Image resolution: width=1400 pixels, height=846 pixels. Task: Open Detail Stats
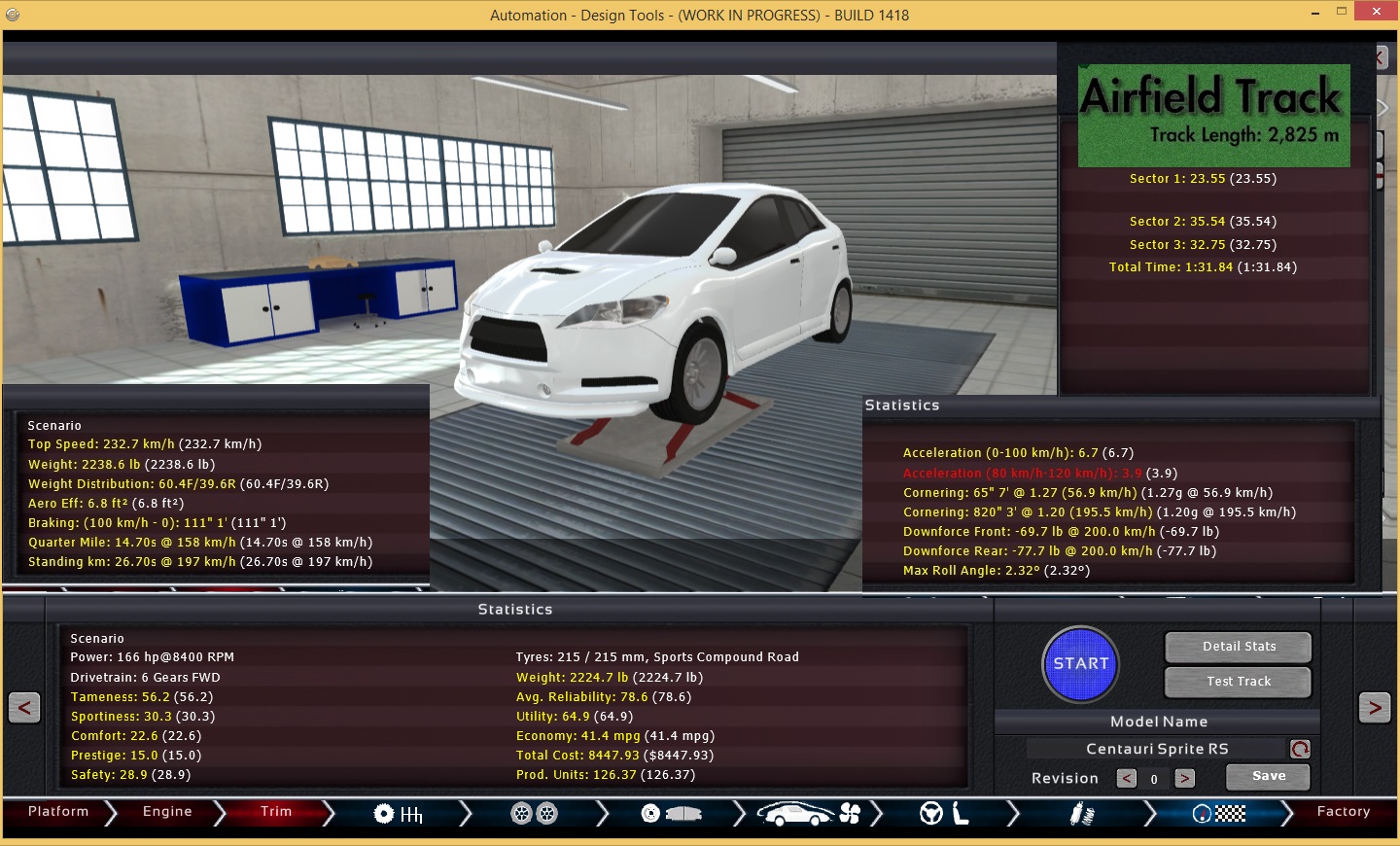point(1239,647)
